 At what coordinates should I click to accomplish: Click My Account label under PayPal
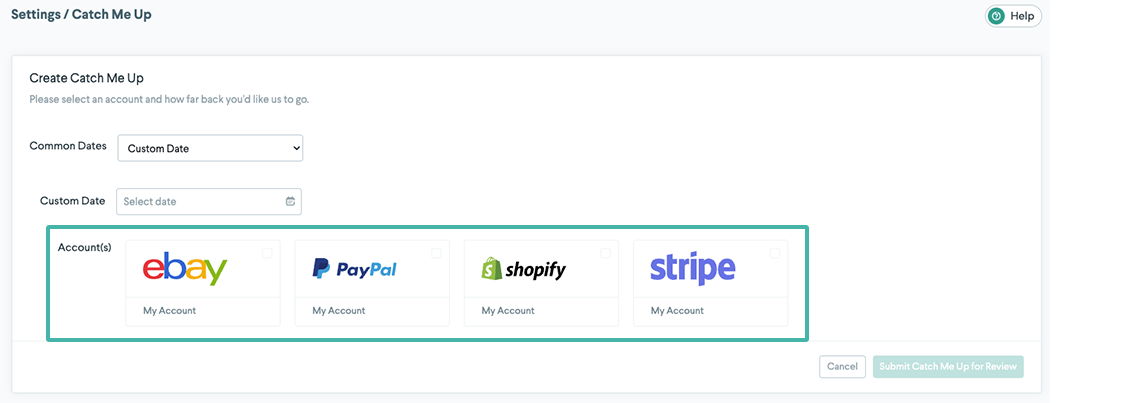pos(339,311)
